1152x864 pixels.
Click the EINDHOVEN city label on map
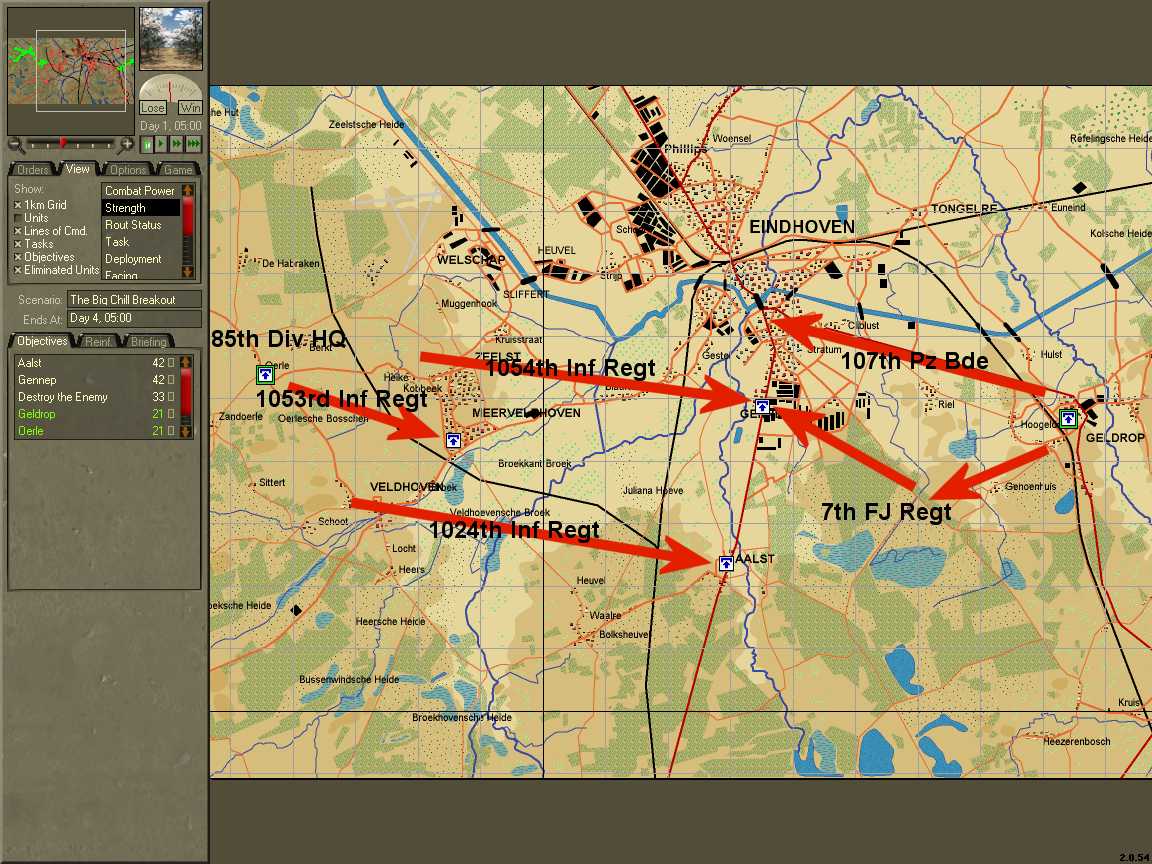click(x=802, y=227)
